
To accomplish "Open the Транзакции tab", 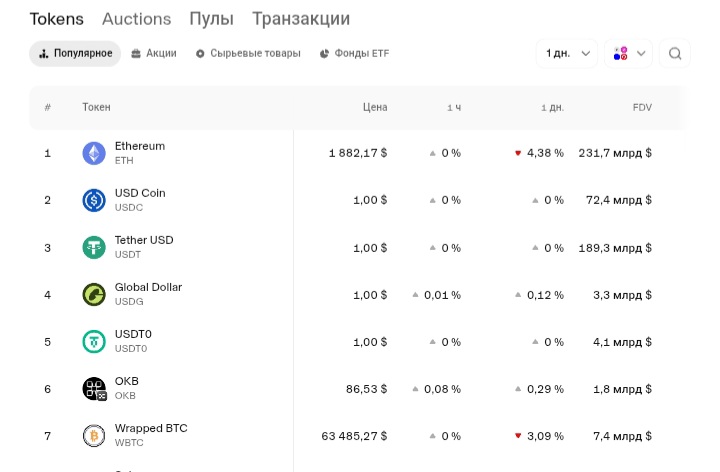I will point(301,19).
